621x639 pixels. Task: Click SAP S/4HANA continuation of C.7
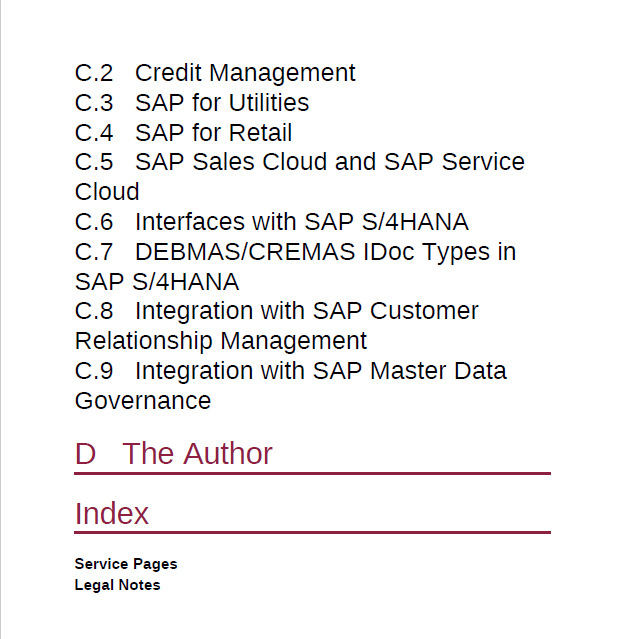coord(157,282)
